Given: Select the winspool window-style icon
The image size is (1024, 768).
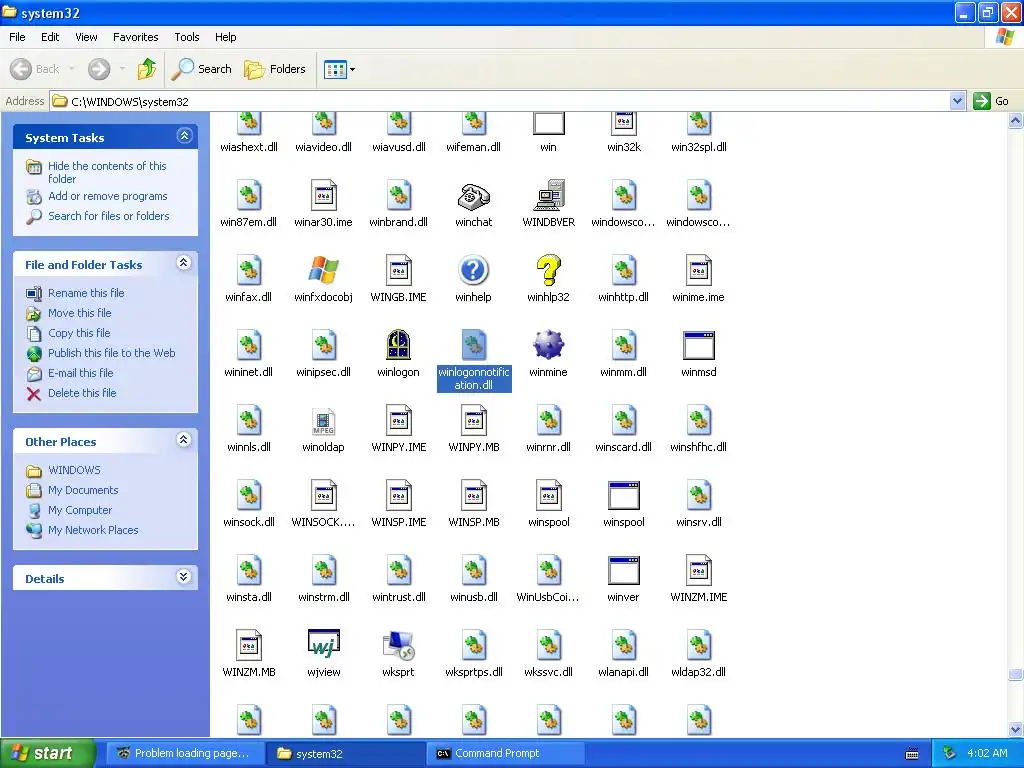Looking at the screenshot, I should 624,495.
